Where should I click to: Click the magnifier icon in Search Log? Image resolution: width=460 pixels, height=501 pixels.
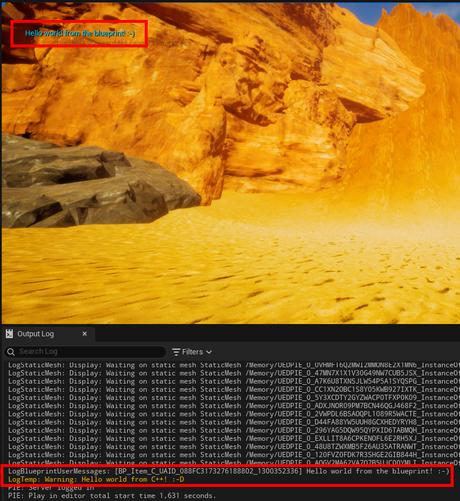click(11, 352)
